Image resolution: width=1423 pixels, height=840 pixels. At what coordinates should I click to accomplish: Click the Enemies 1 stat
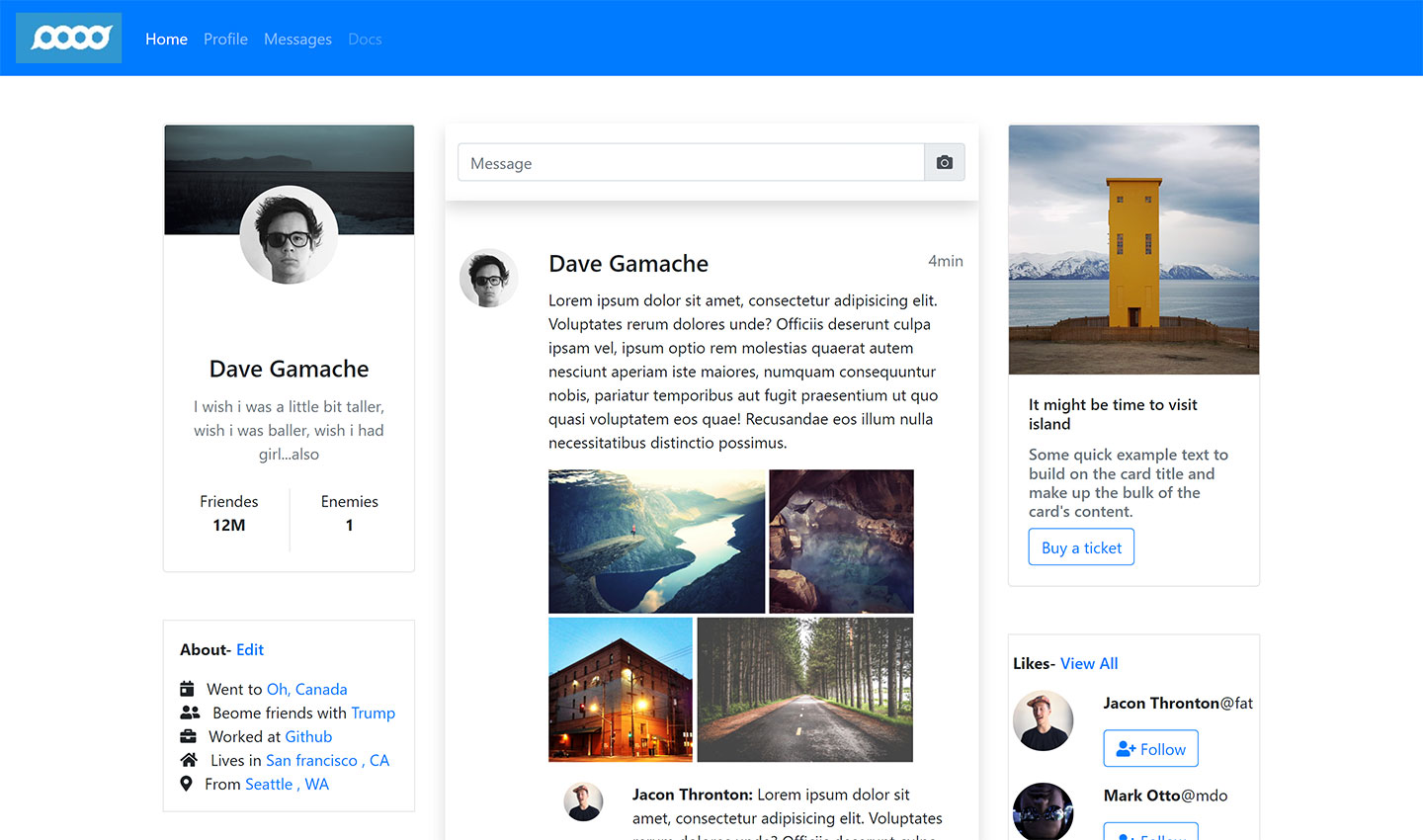tap(349, 513)
